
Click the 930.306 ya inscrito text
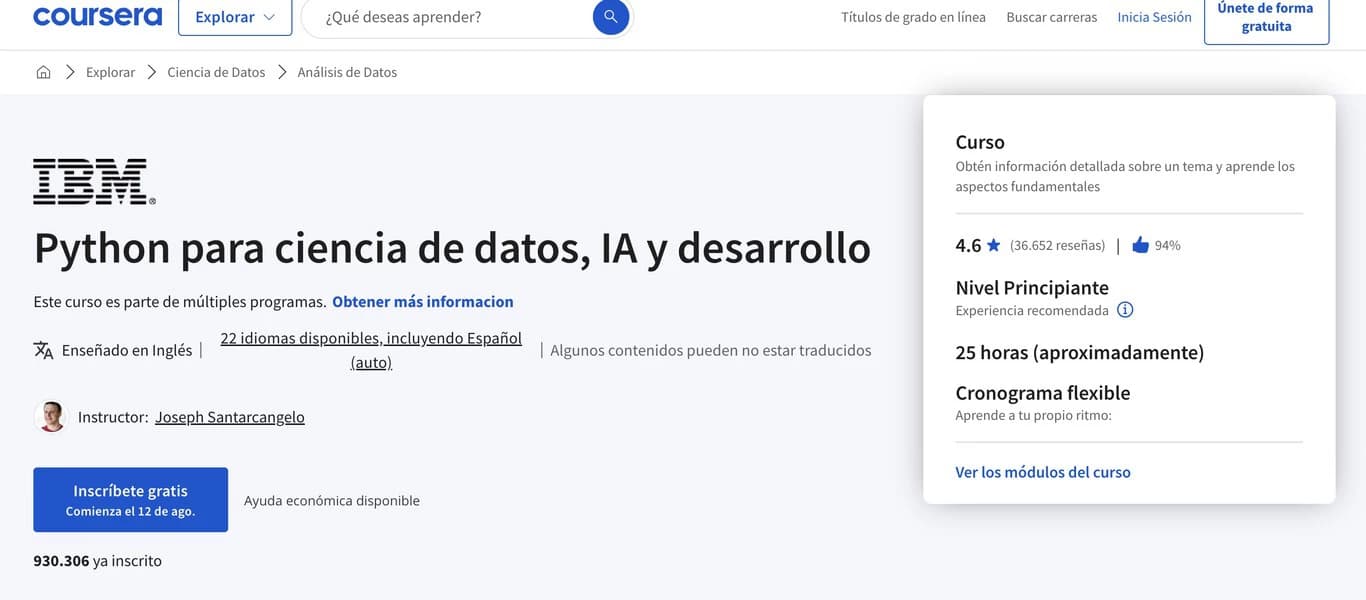pyautogui.click(x=97, y=560)
